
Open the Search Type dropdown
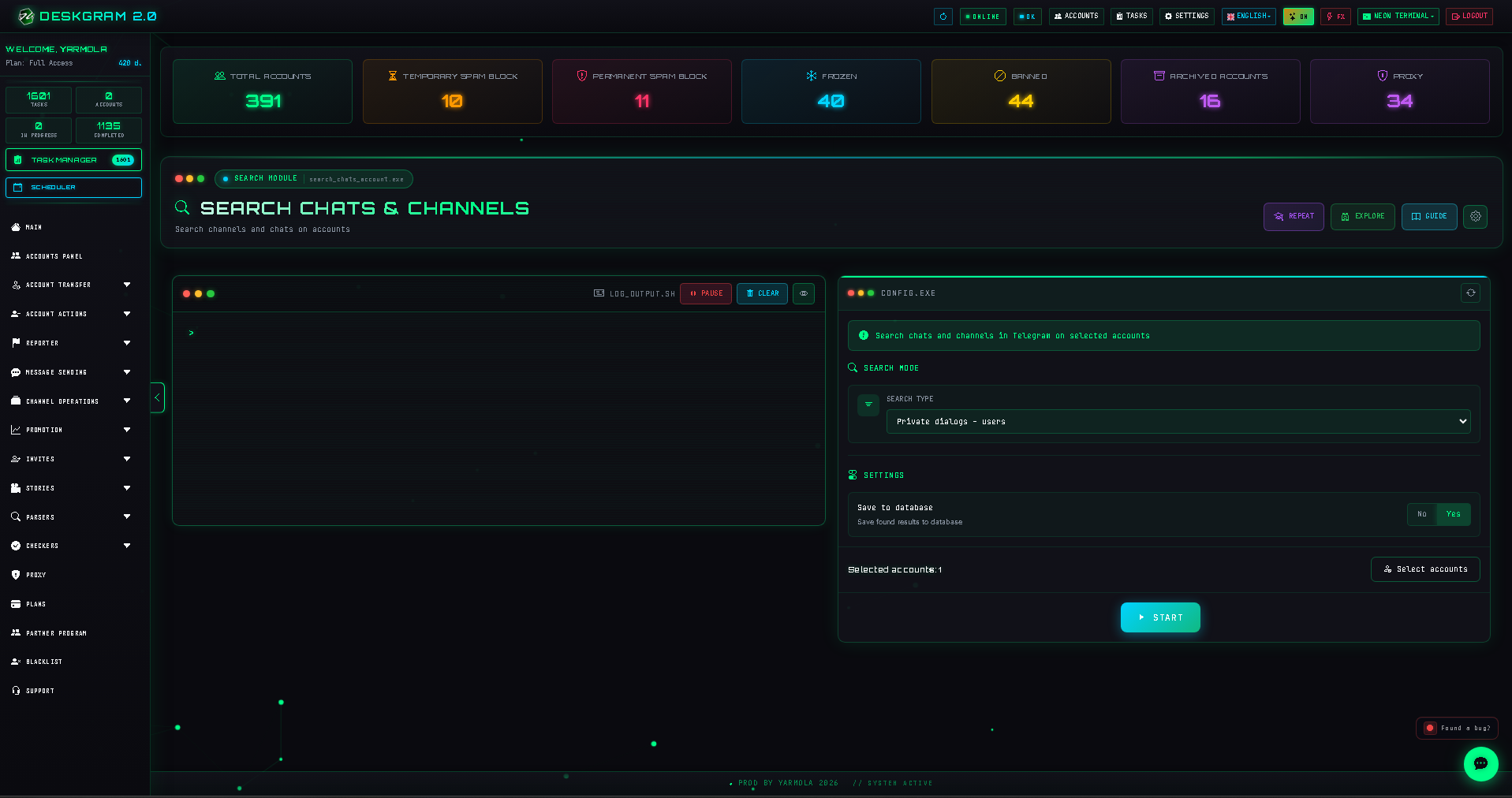pos(1178,421)
